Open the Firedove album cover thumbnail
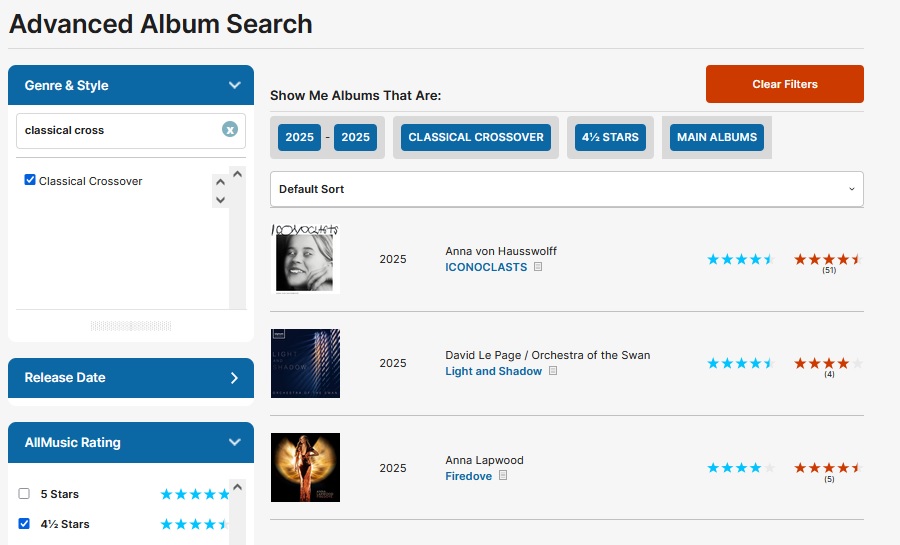 (x=306, y=467)
